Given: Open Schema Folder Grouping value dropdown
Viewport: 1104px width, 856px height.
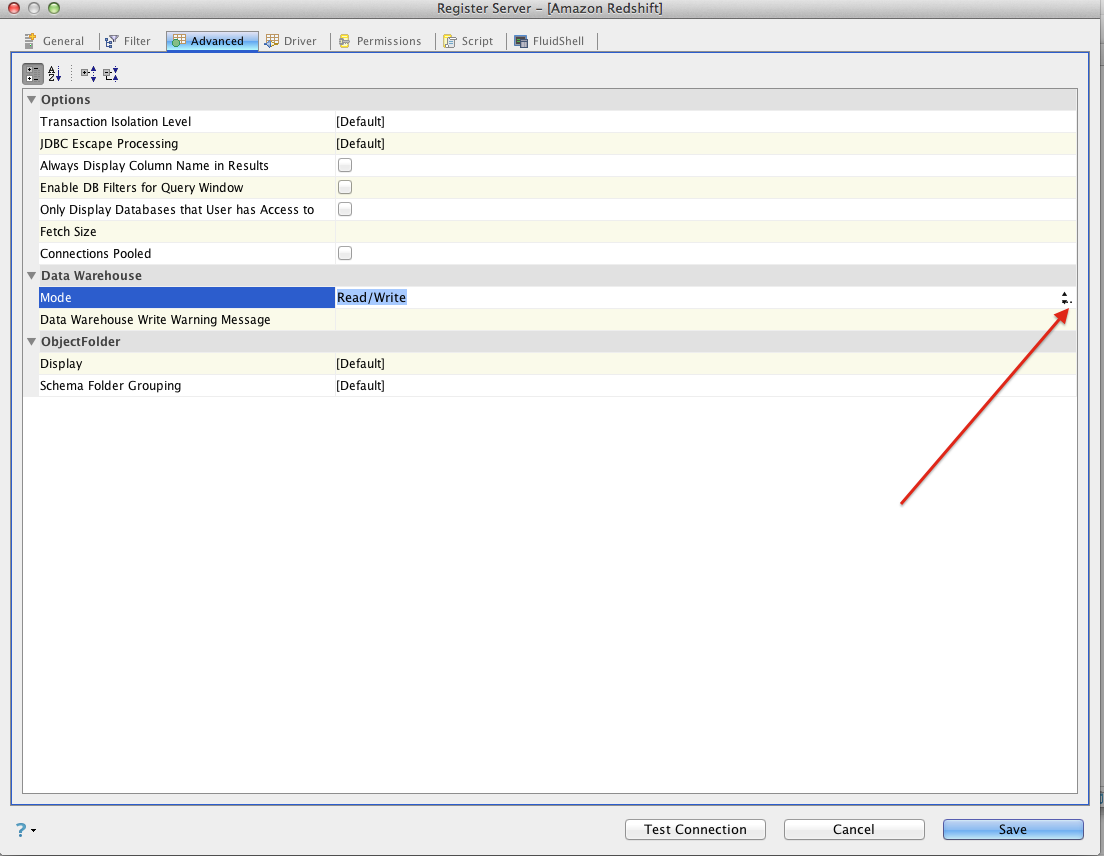Looking at the screenshot, I should pos(705,386).
